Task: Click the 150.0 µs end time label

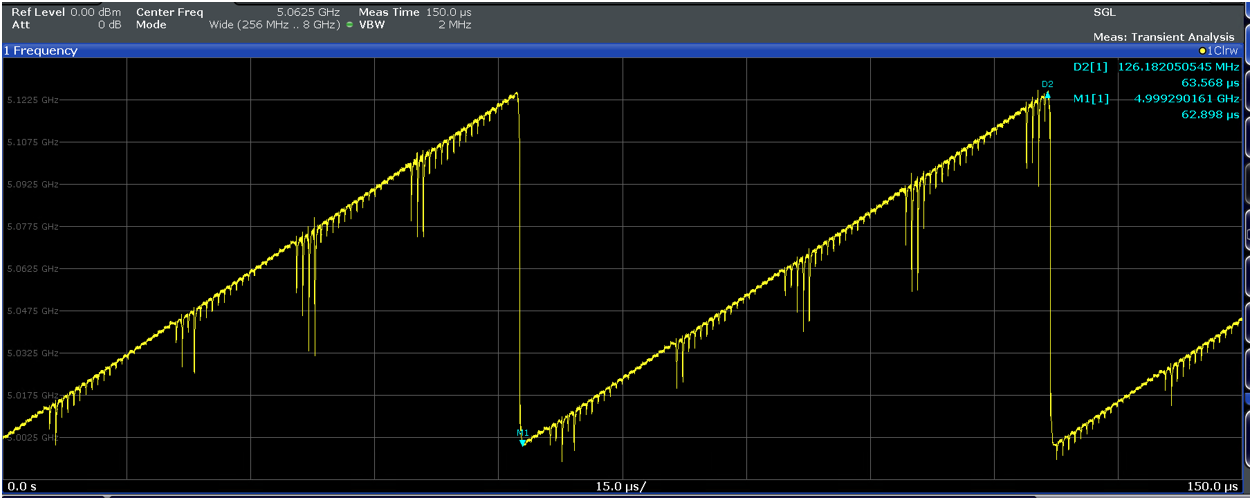Action: coord(1213,487)
